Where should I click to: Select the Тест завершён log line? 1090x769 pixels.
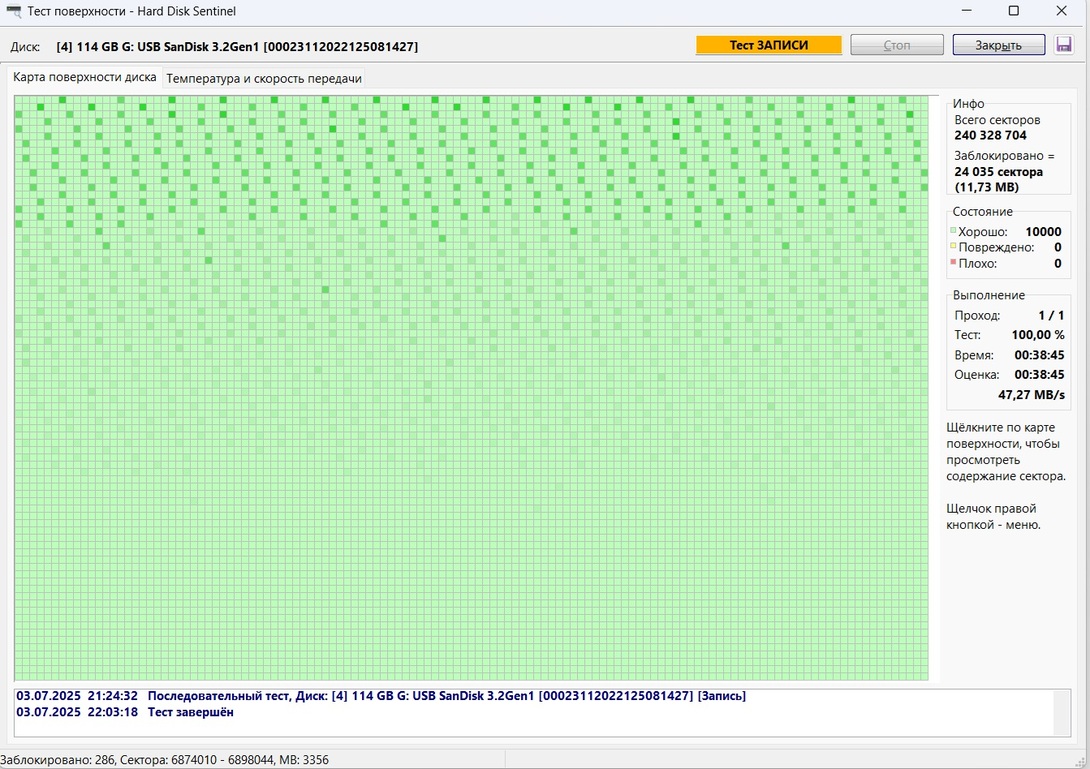(x=190, y=712)
